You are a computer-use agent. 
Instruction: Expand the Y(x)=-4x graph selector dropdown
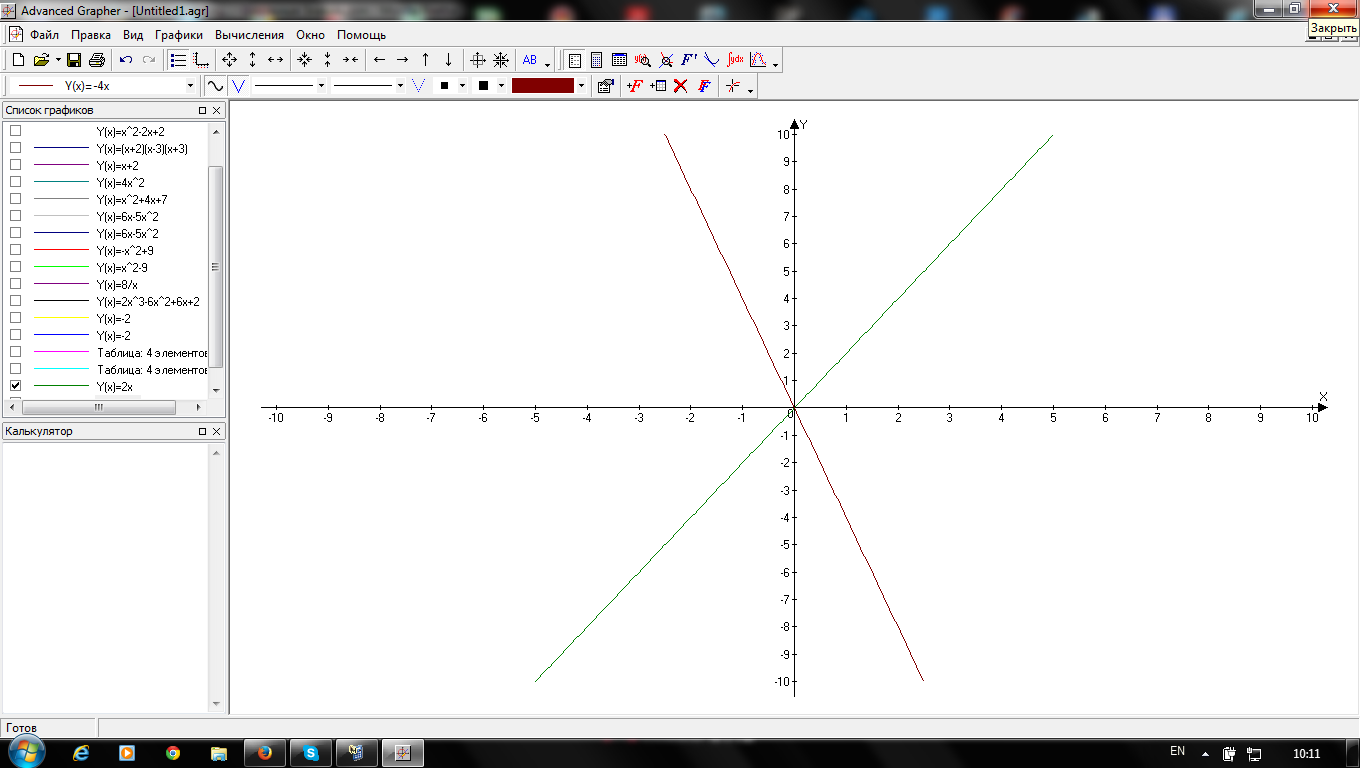tap(190, 86)
